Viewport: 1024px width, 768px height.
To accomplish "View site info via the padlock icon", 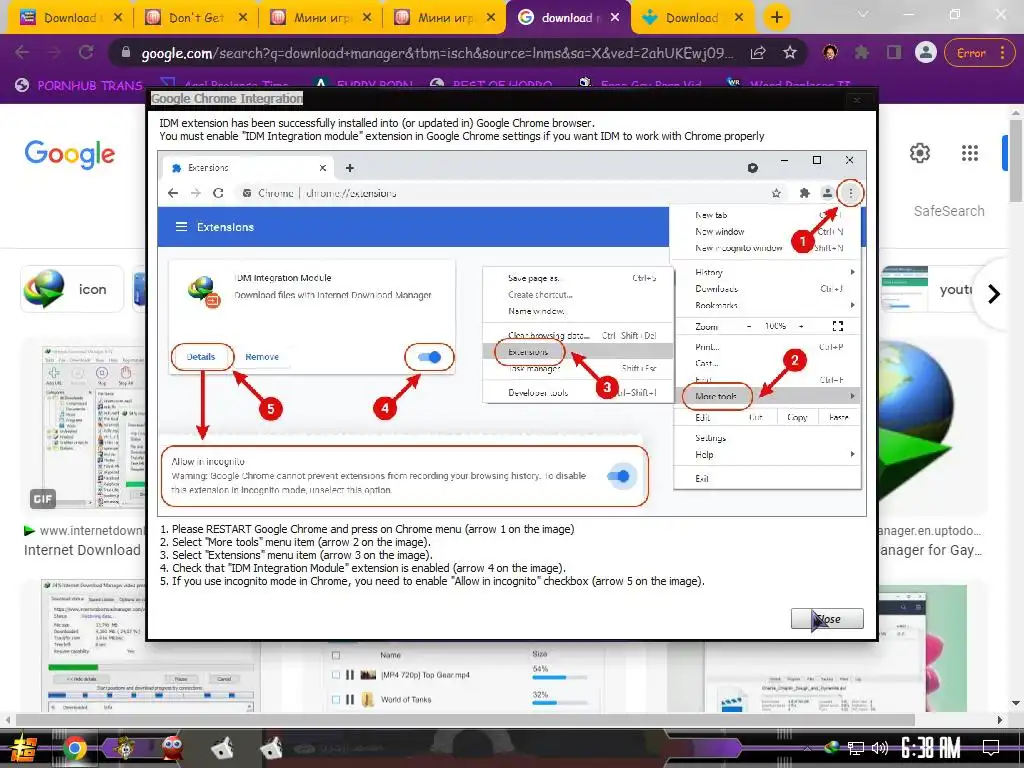I will click(x=126, y=53).
